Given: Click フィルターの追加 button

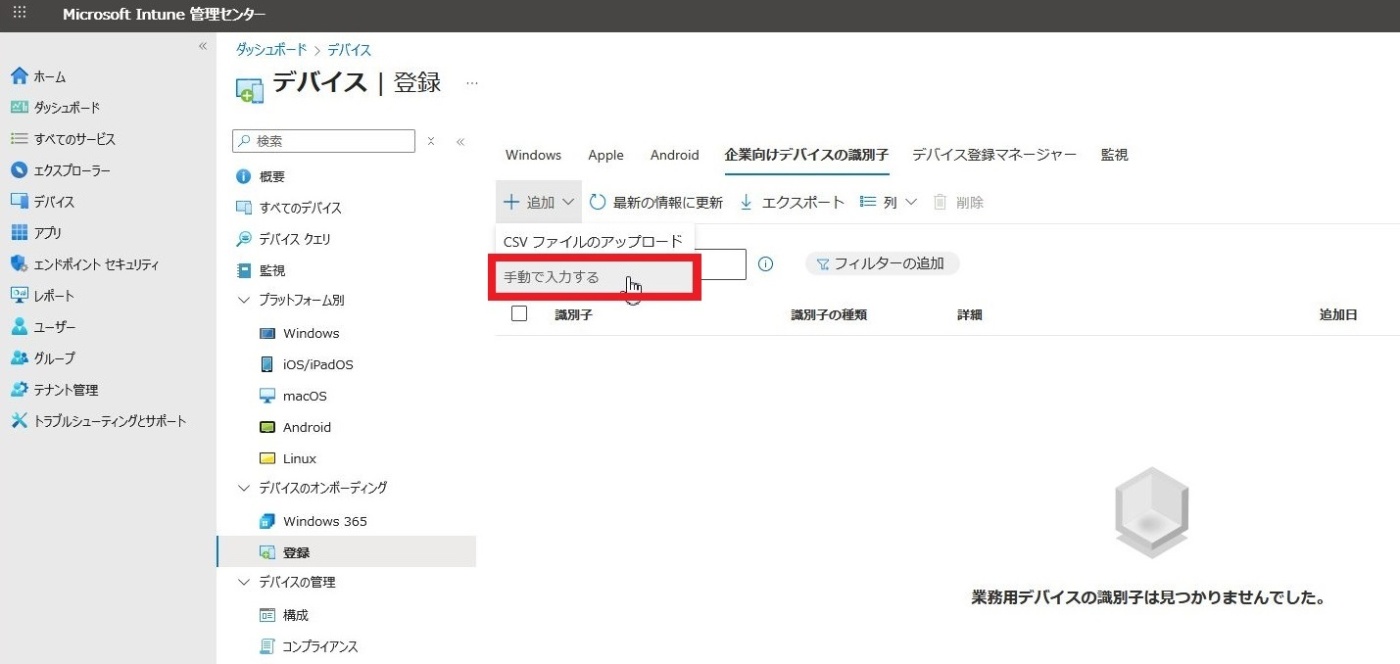Looking at the screenshot, I should (882, 264).
